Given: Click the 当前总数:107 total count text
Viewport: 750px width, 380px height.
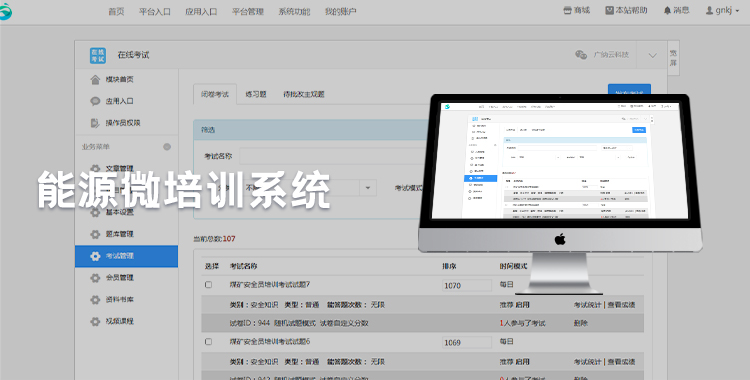Looking at the screenshot, I should click(x=214, y=238).
